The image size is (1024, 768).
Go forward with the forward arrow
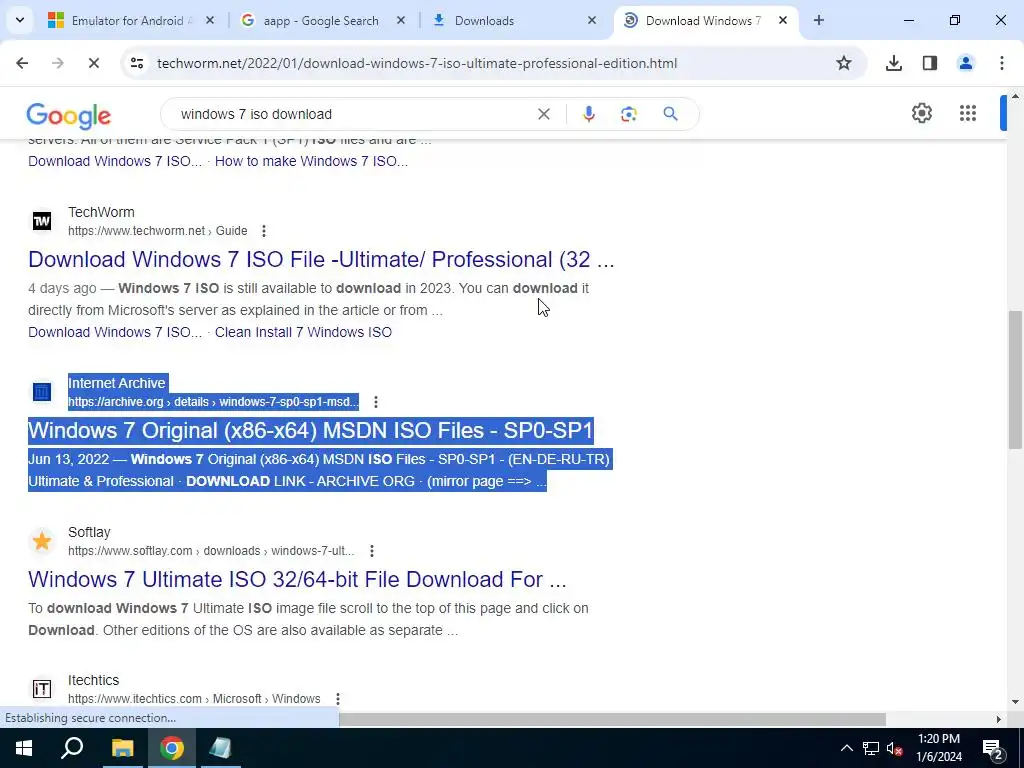click(x=57, y=63)
